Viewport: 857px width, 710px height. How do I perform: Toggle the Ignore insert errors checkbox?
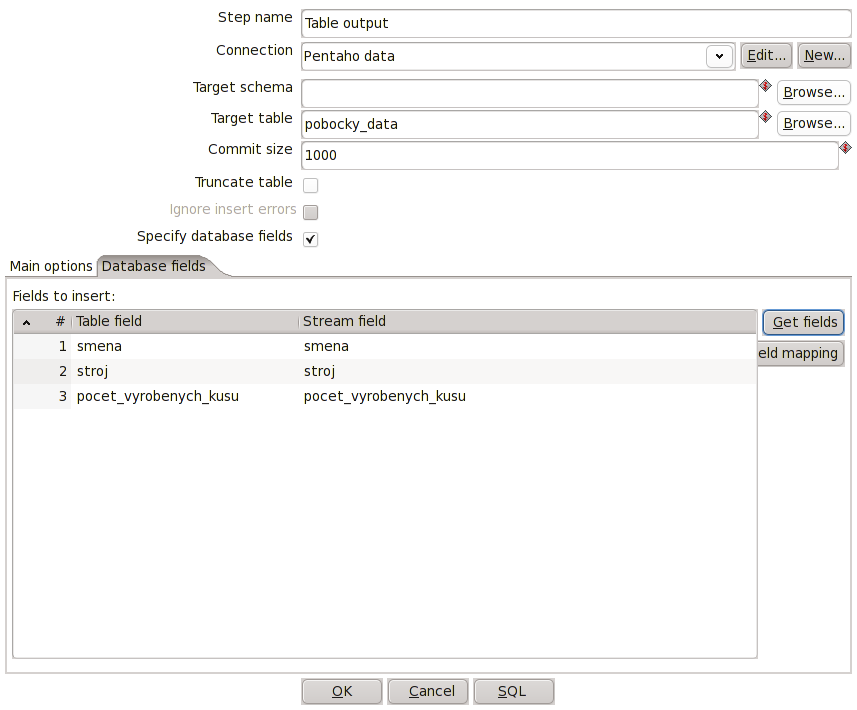pos(311,212)
